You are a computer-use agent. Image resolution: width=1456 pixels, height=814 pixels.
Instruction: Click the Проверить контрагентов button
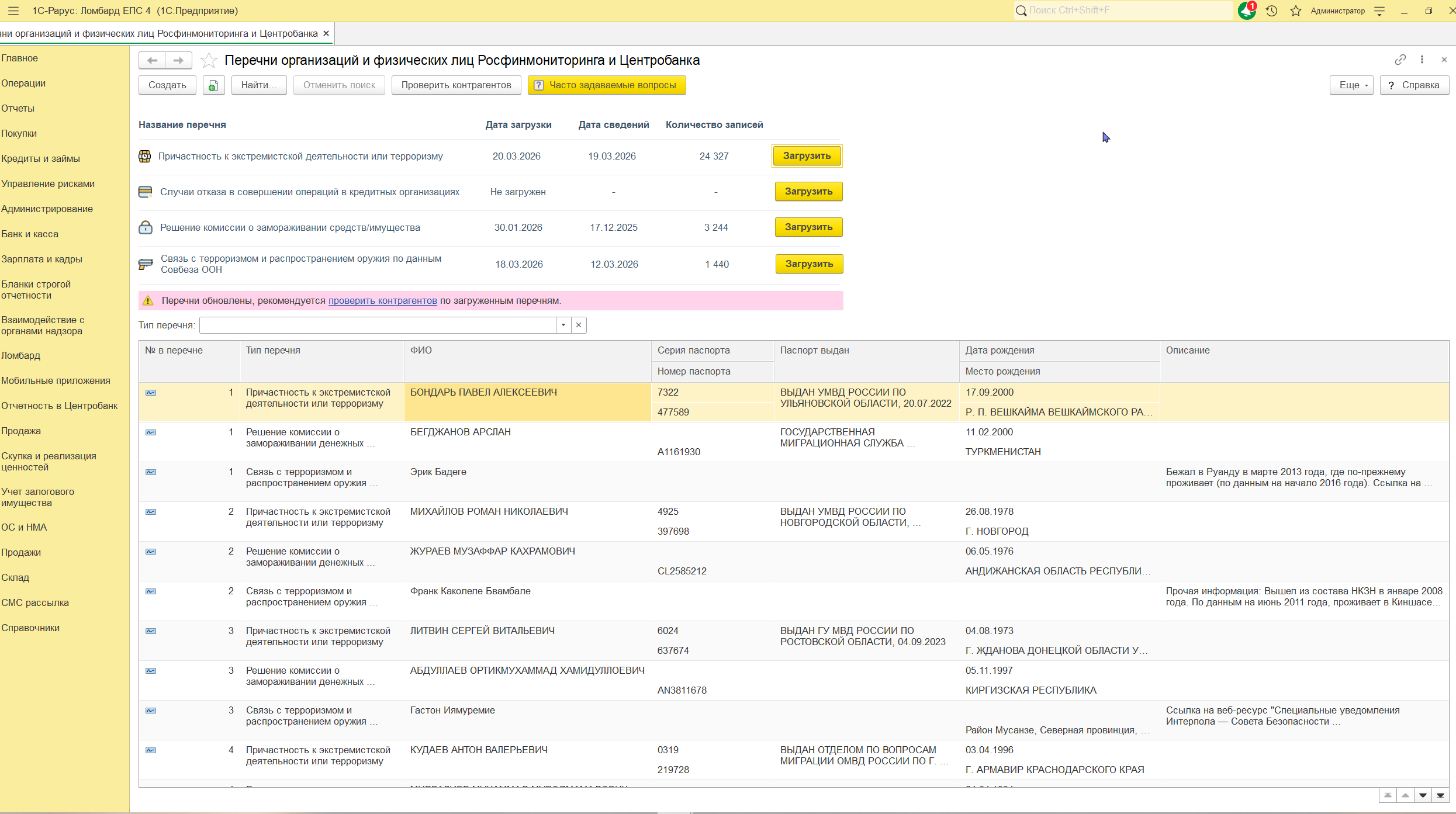pos(456,85)
